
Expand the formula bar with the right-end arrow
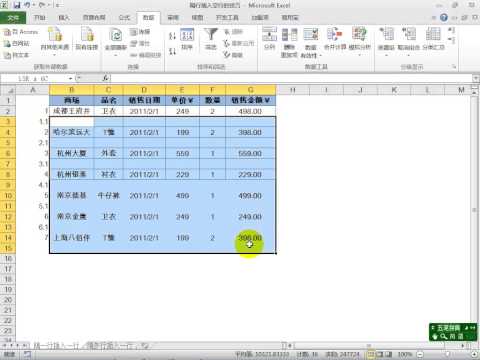(x=476, y=78)
